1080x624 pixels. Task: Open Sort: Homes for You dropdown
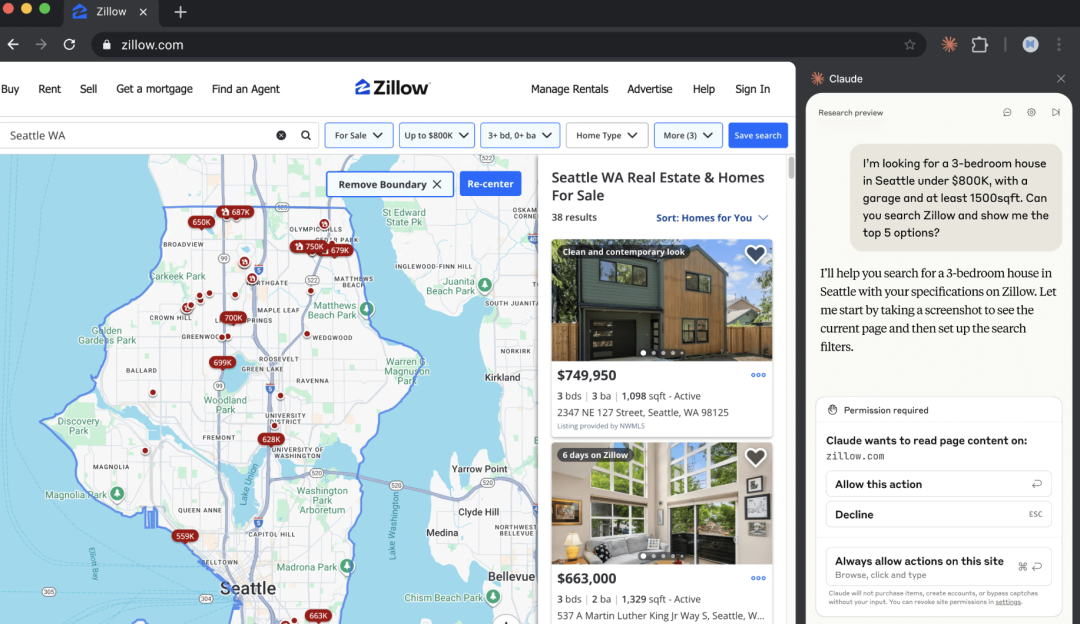712,218
